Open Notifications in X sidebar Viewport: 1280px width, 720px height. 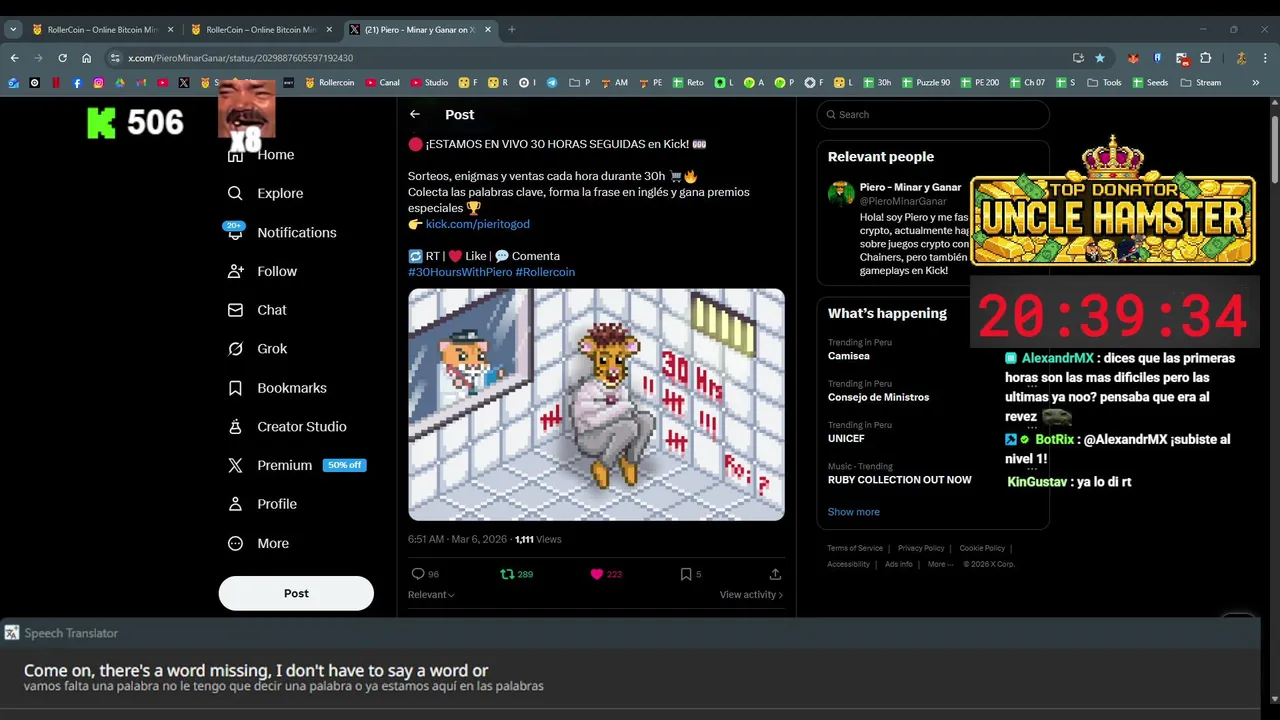point(282,232)
